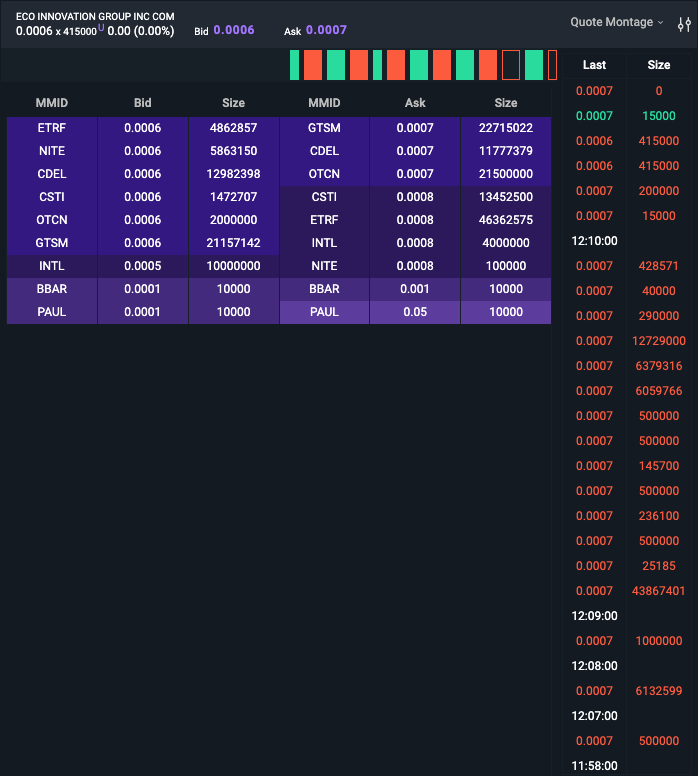698x776 pixels.
Task: Select trade size 6379316
Action: pyautogui.click(x=658, y=366)
